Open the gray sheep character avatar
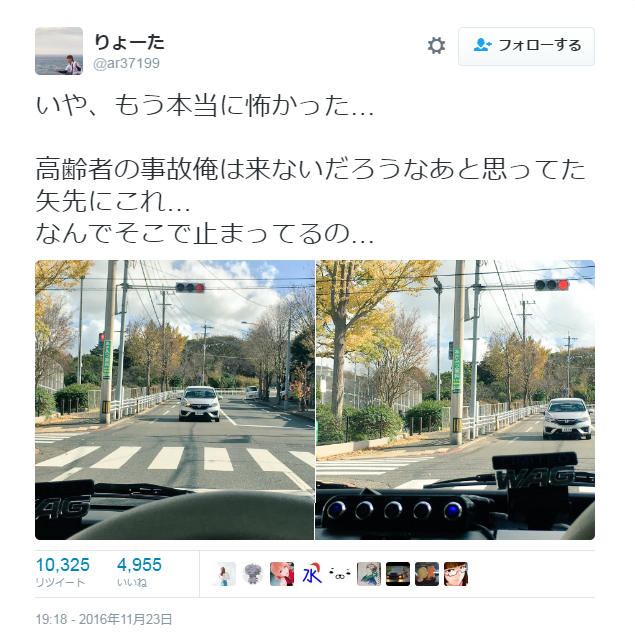Image resolution: width=635 pixels, height=638 pixels. [253, 574]
